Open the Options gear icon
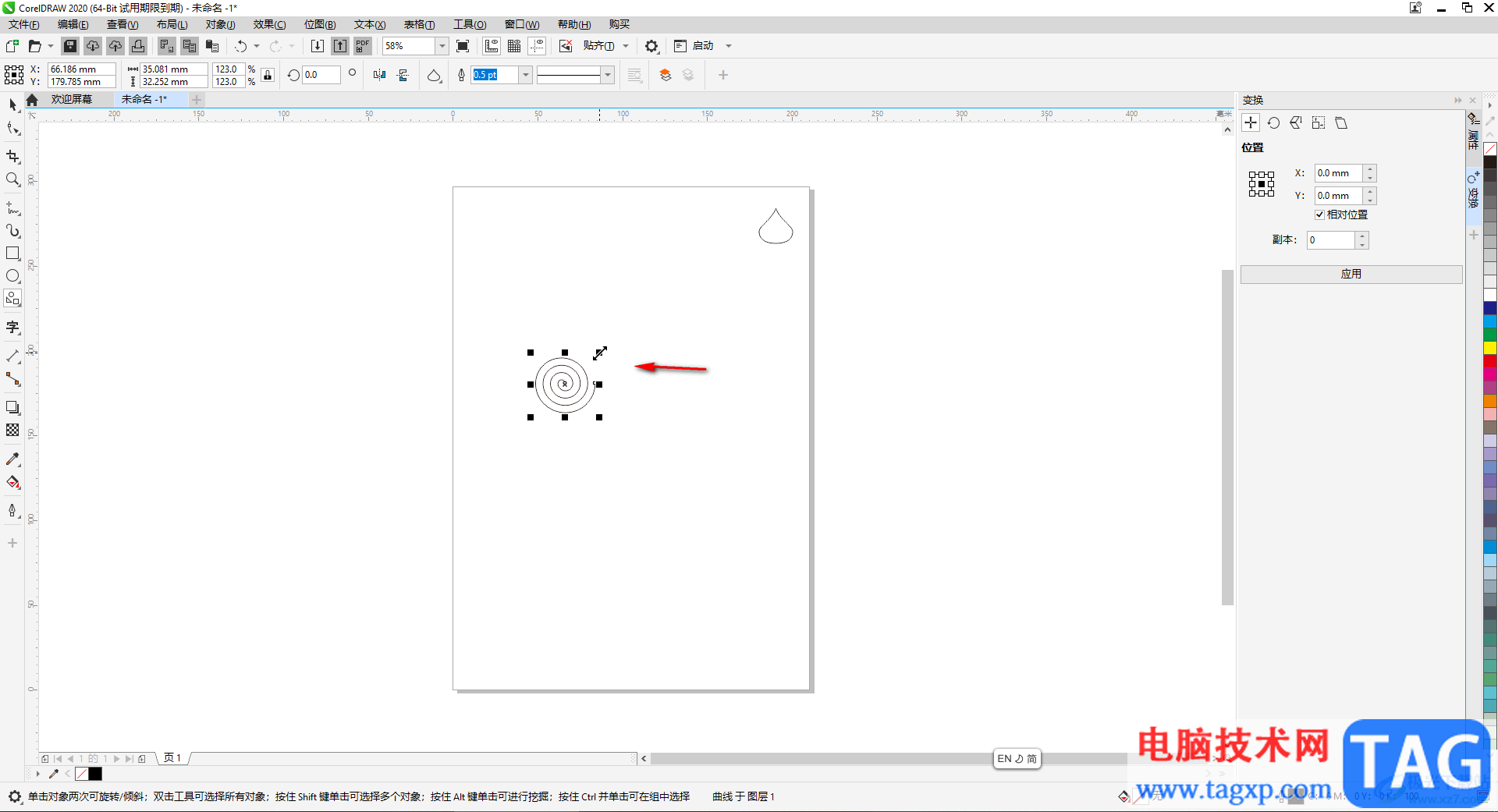The height and width of the screenshot is (812, 1498). click(651, 46)
